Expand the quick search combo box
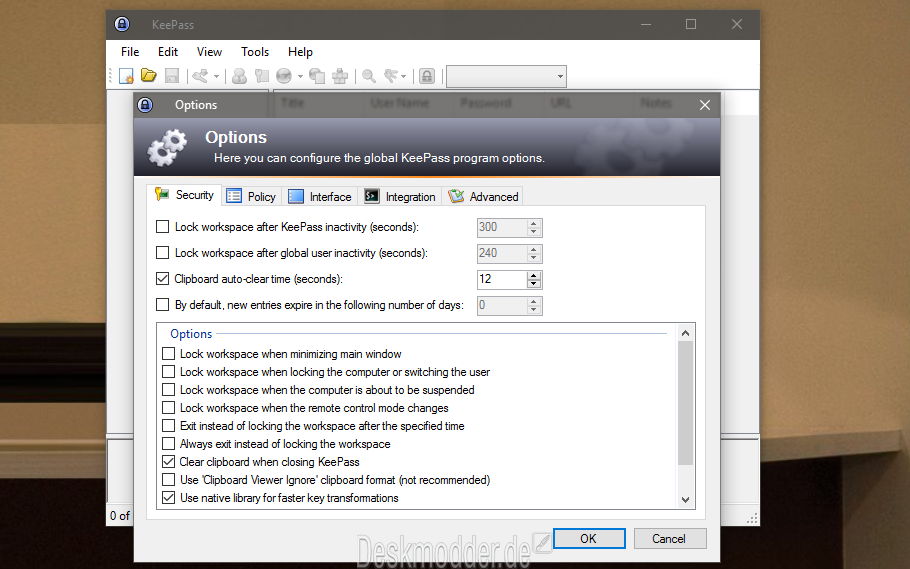The width and height of the screenshot is (910, 569). coord(559,76)
